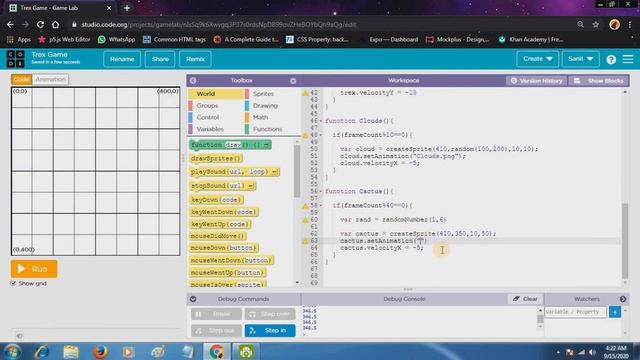640x360 pixels.
Task: Open the hamburger menu icon
Action: click(x=628, y=59)
